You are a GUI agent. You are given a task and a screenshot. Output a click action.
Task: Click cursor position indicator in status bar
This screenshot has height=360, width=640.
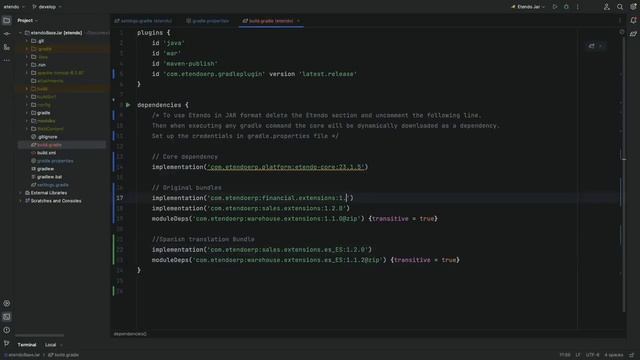click(x=565, y=355)
